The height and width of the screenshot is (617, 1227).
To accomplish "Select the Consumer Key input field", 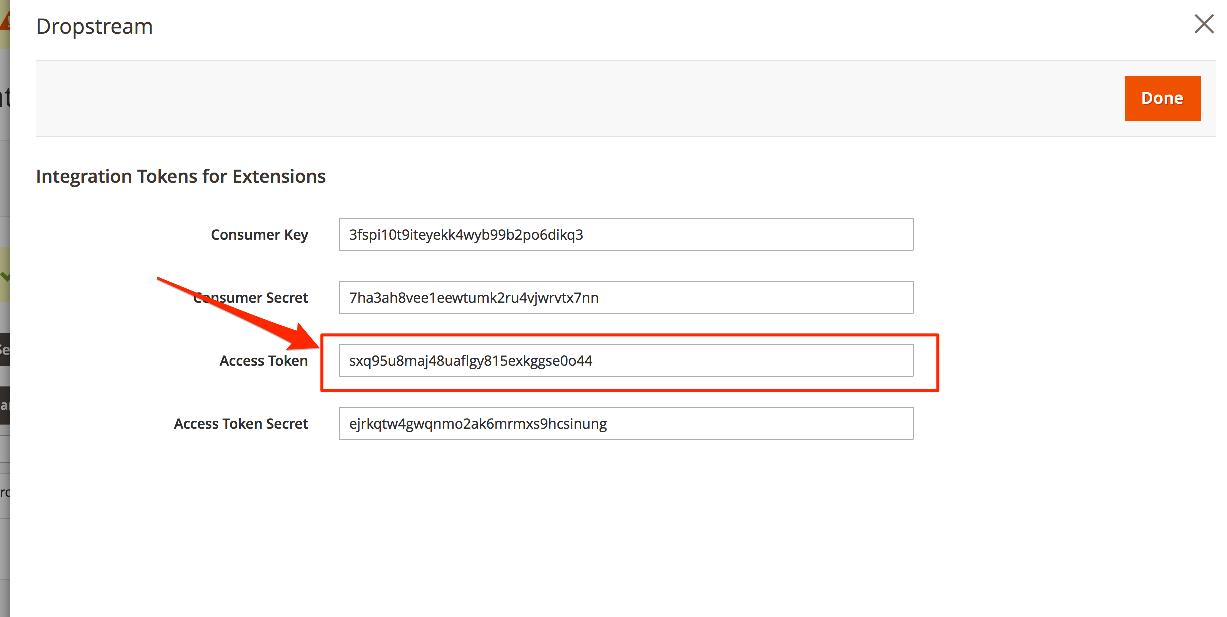I will (626, 235).
